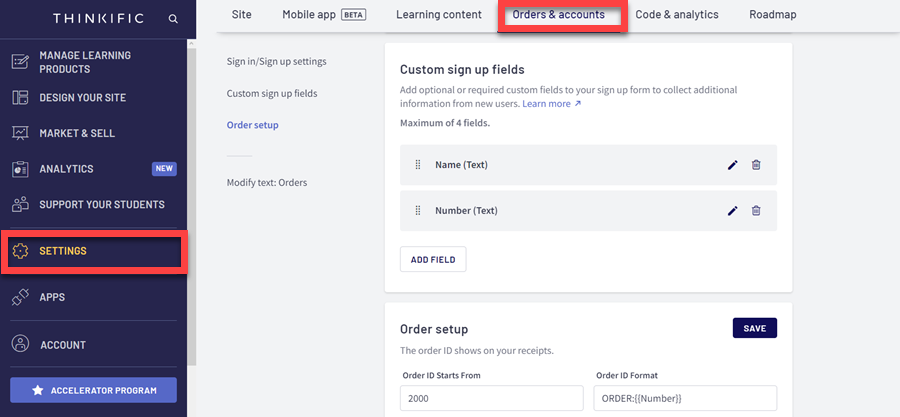This screenshot has width=900, height=417.
Task: Click the Accelerator Program button
Action: [93, 390]
